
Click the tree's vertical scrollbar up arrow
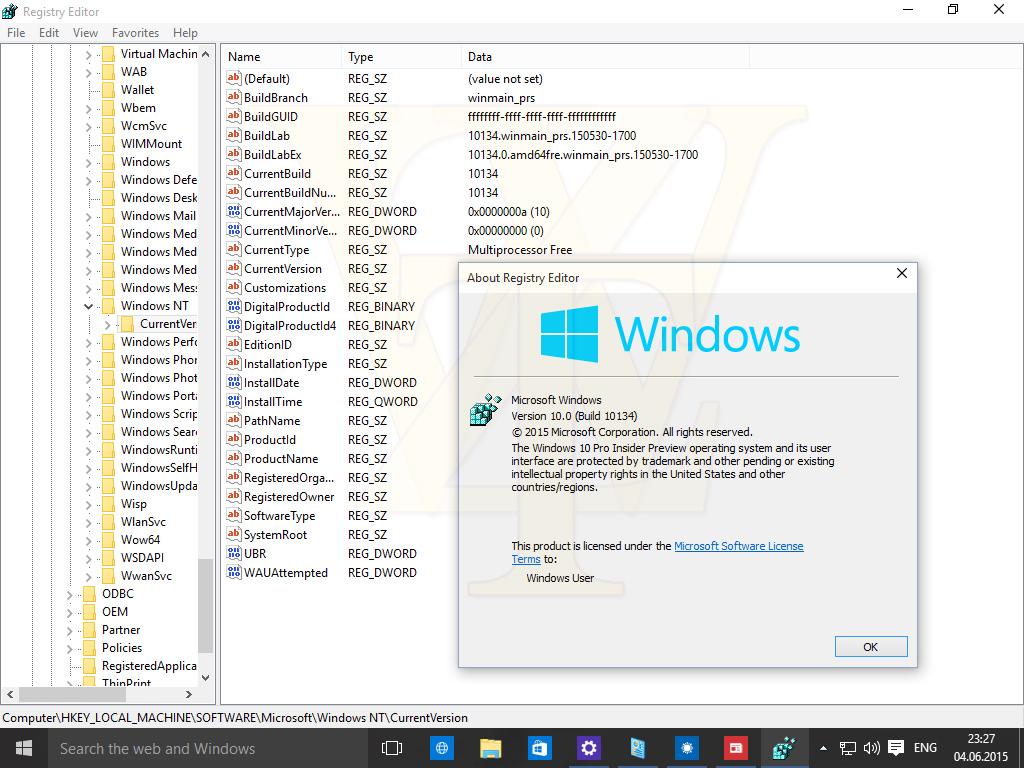(206, 54)
